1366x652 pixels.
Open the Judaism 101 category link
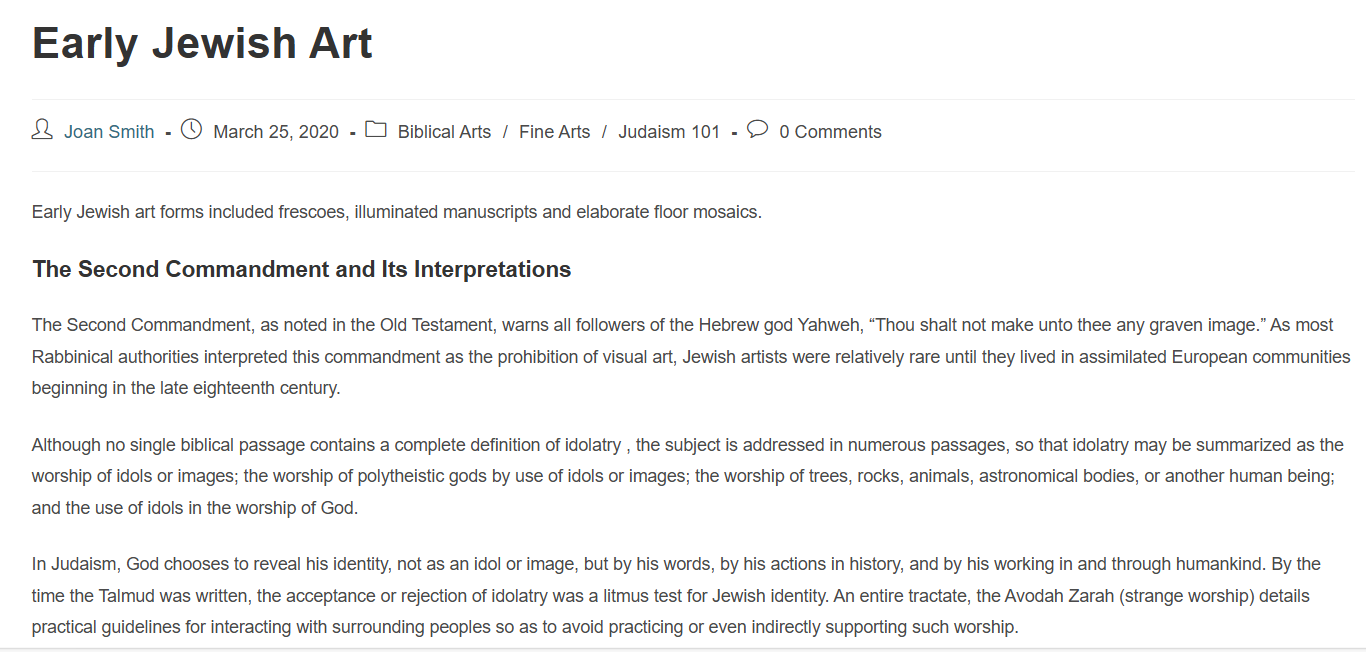coord(669,132)
